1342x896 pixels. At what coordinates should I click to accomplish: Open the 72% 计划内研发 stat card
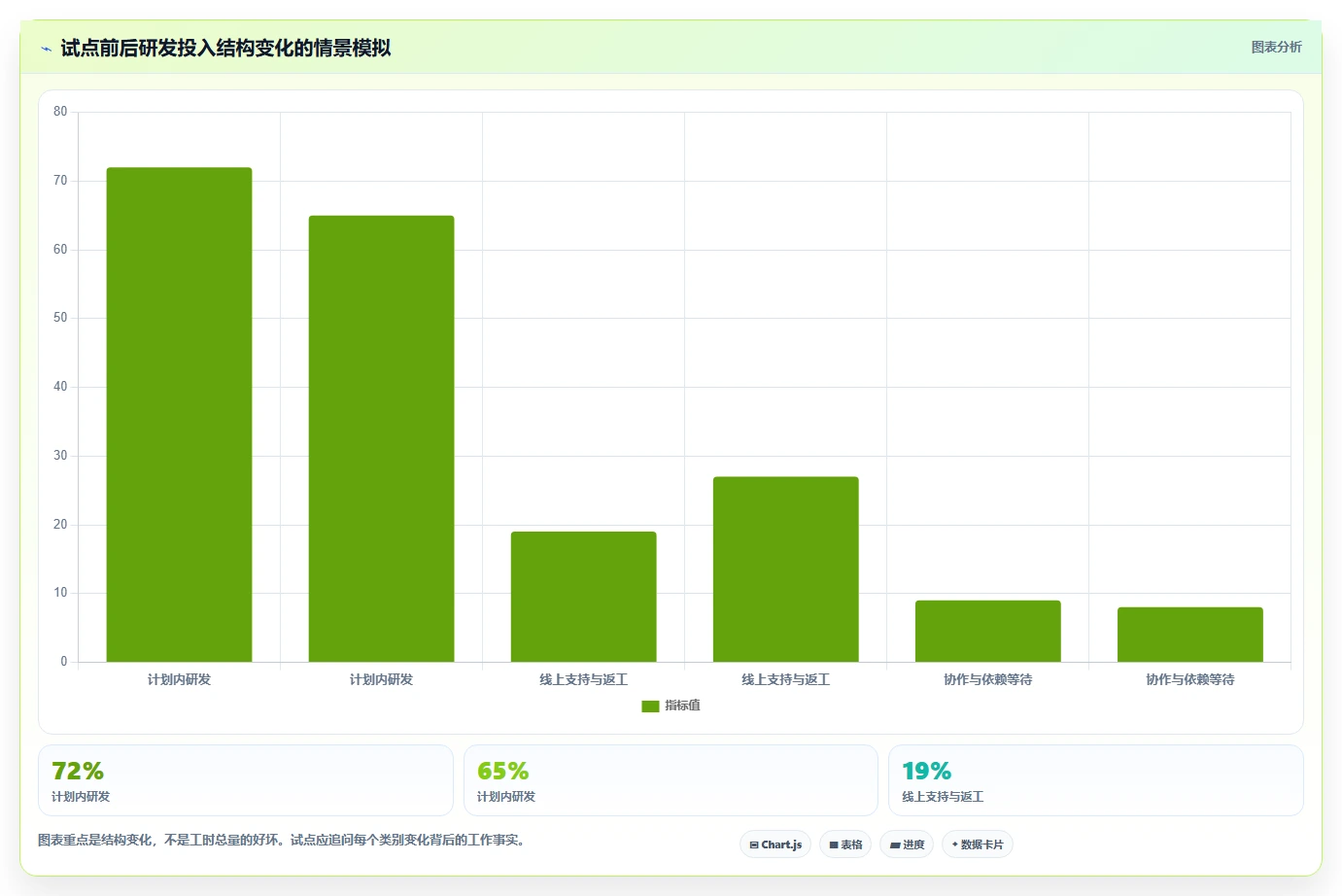coord(246,780)
